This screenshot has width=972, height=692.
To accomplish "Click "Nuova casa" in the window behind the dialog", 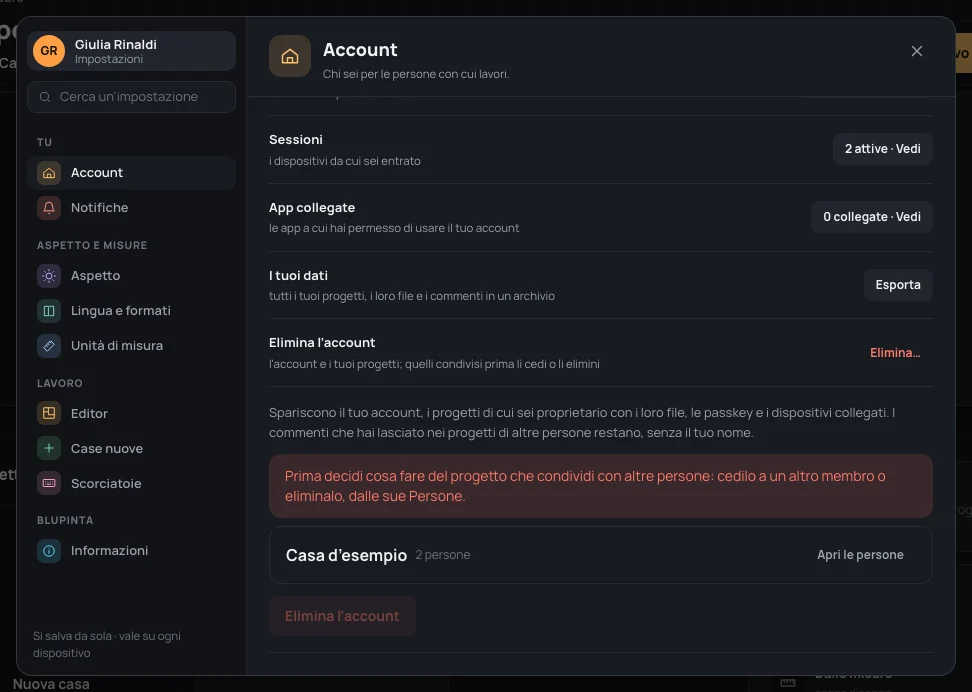I will coord(51,685).
